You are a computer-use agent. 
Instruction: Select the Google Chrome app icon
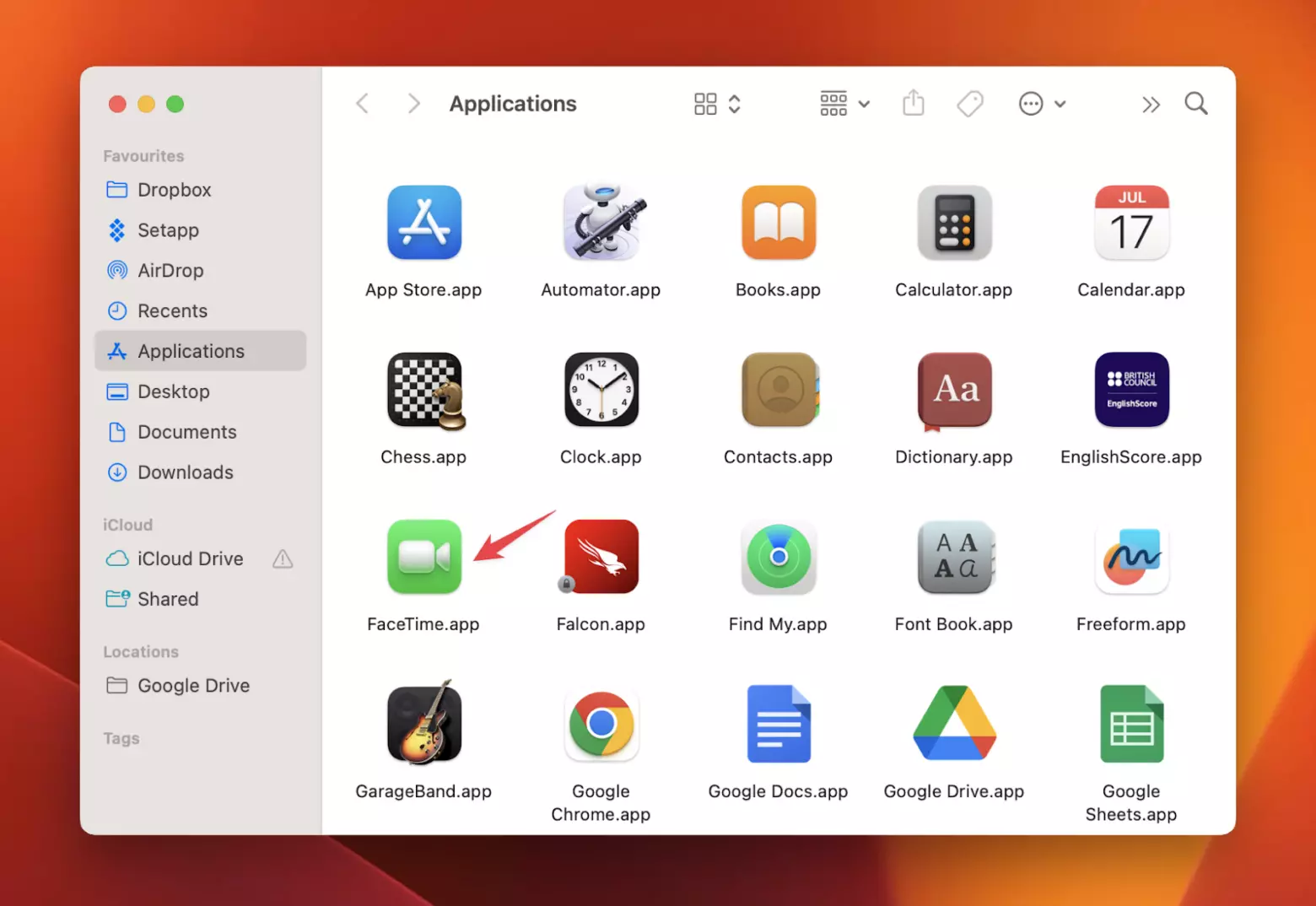tap(601, 724)
